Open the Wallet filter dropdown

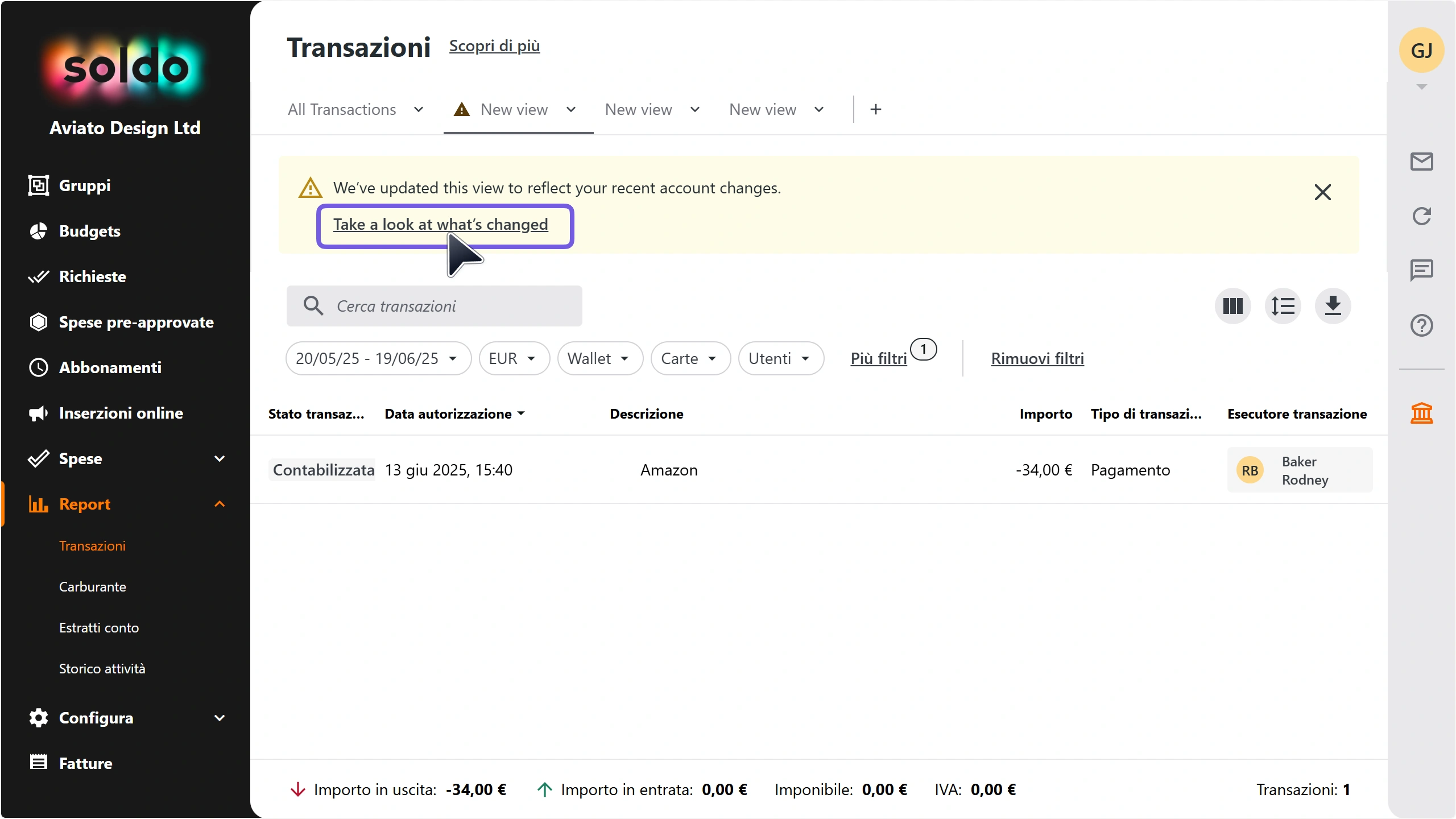point(600,358)
